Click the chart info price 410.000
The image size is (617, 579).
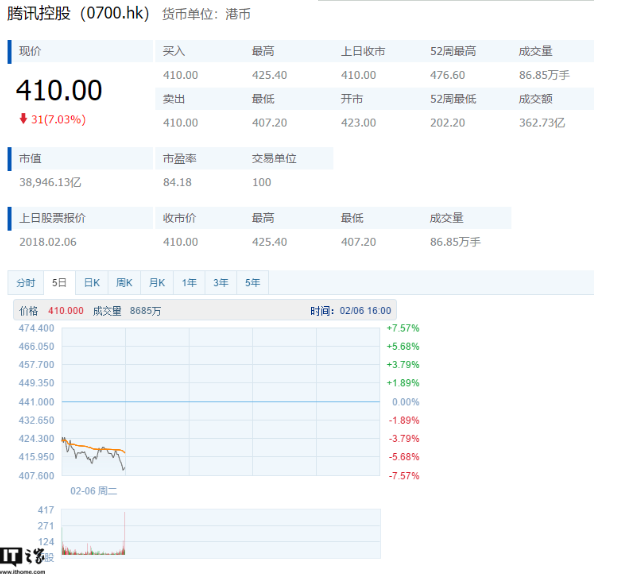tap(66, 311)
